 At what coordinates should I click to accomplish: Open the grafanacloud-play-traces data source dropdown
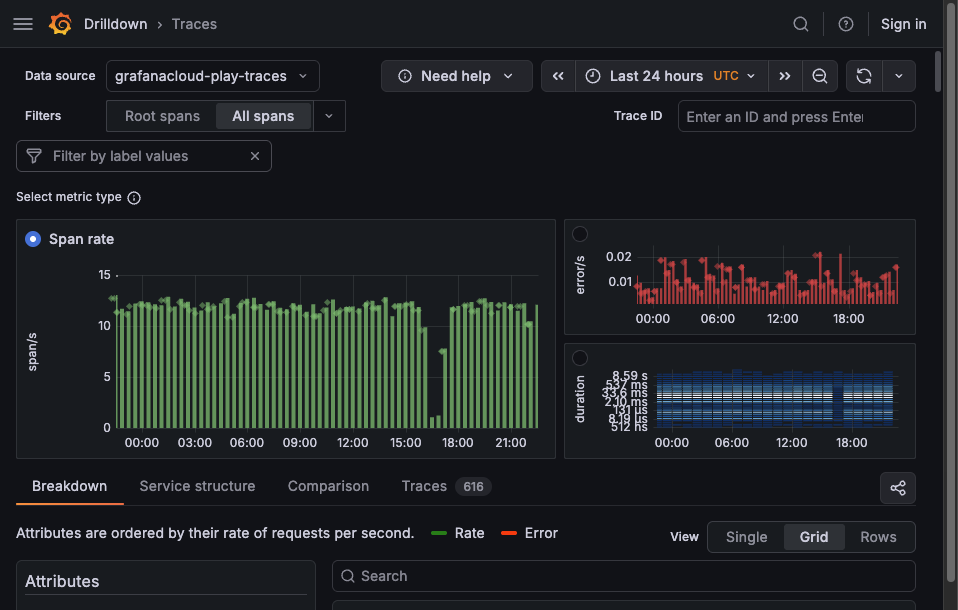point(212,76)
